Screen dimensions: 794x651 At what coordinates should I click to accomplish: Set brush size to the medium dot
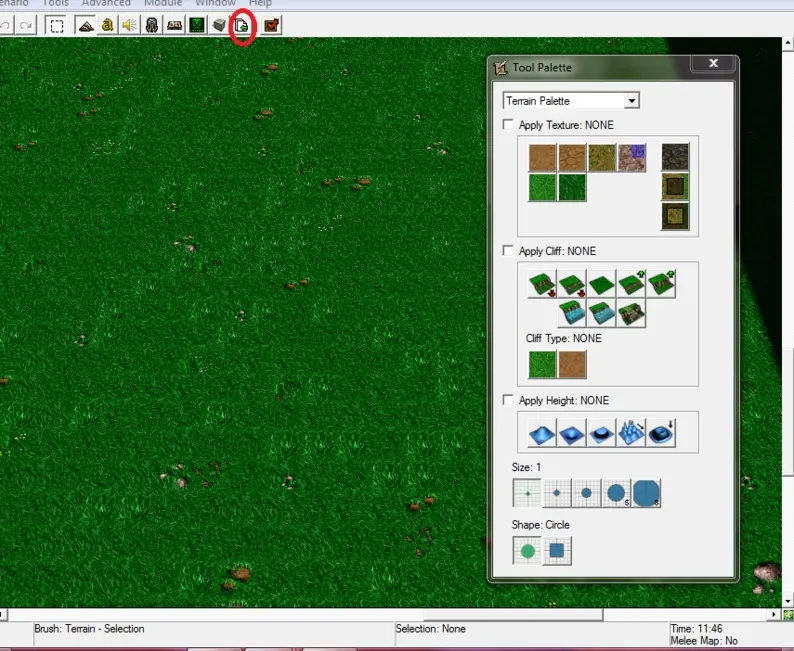pos(586,493)
